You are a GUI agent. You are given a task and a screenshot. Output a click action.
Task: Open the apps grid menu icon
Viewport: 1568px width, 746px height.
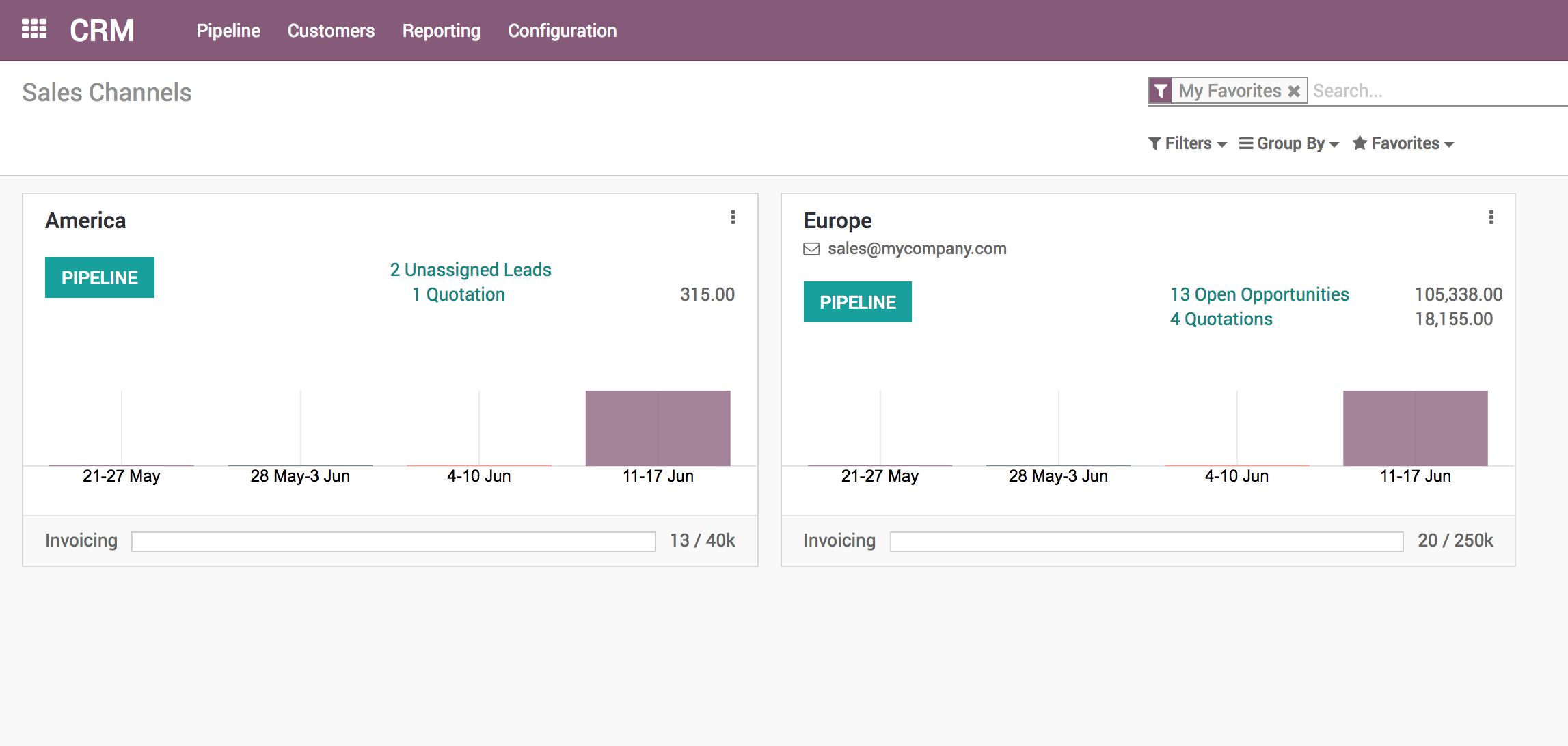pyautogui.click(x=34, y=29)
